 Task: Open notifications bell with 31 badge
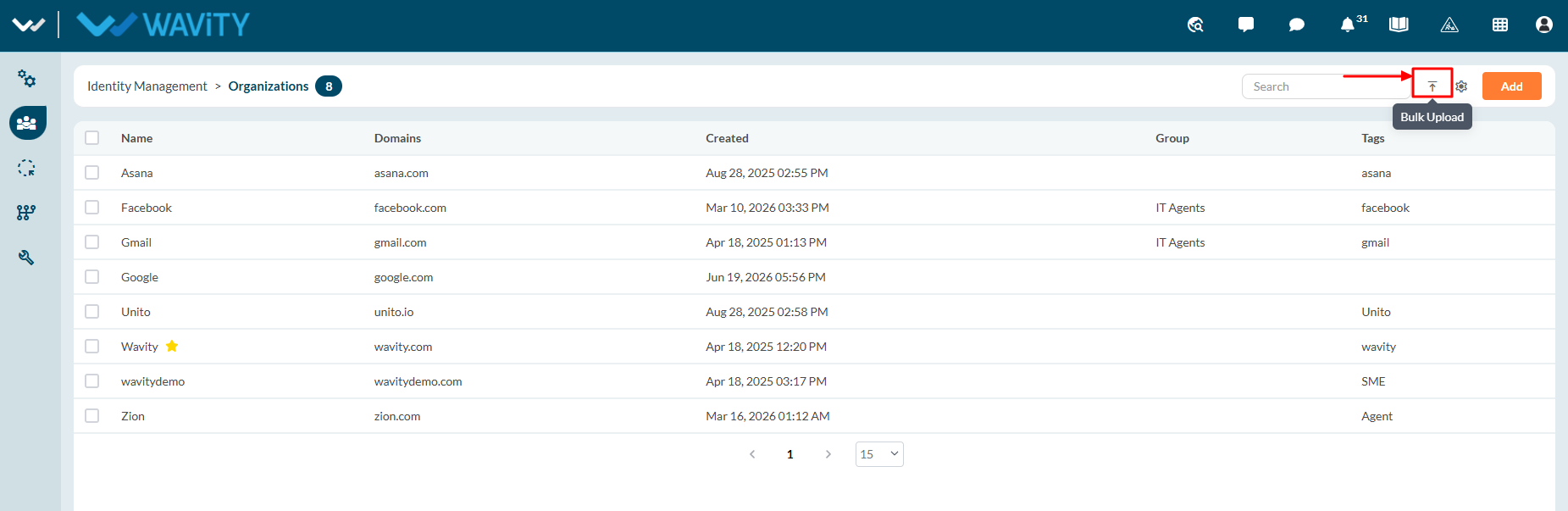click(x=1348, y=25)
